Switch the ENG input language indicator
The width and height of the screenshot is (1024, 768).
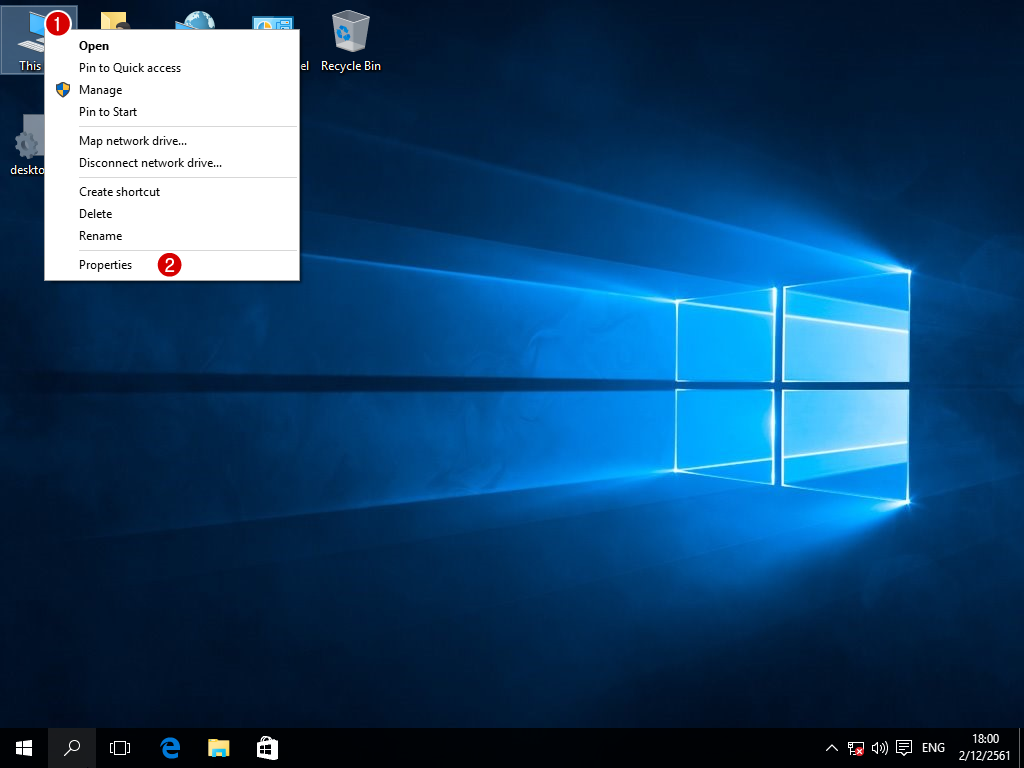coord(933,747)
